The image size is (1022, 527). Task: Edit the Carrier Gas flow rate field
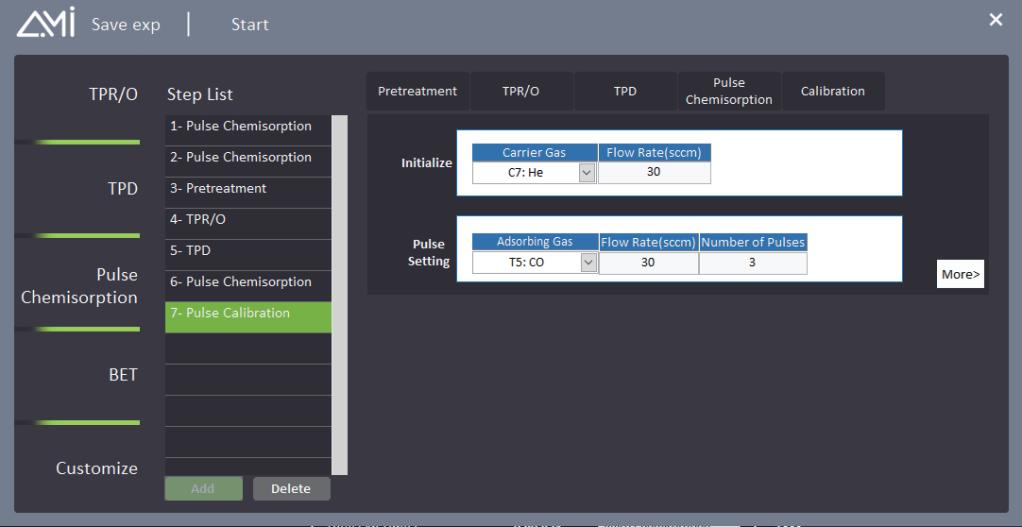click(x=654, y=172)
